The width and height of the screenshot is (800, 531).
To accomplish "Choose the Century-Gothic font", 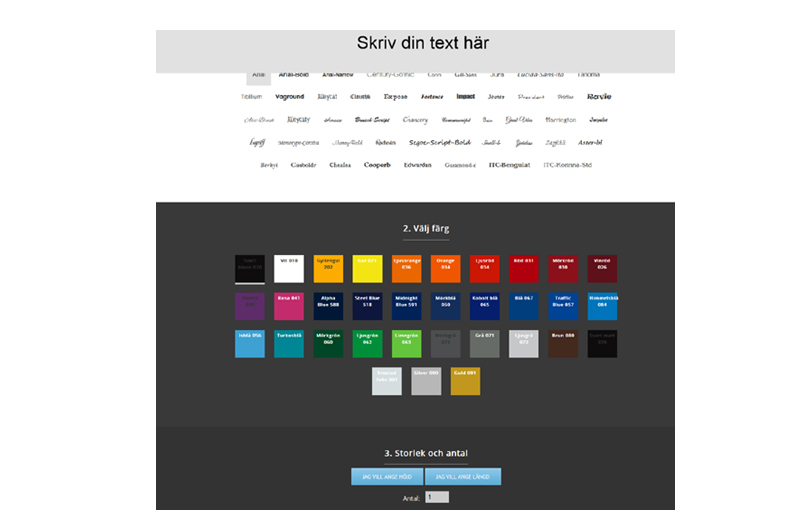I will pos(390,74).
